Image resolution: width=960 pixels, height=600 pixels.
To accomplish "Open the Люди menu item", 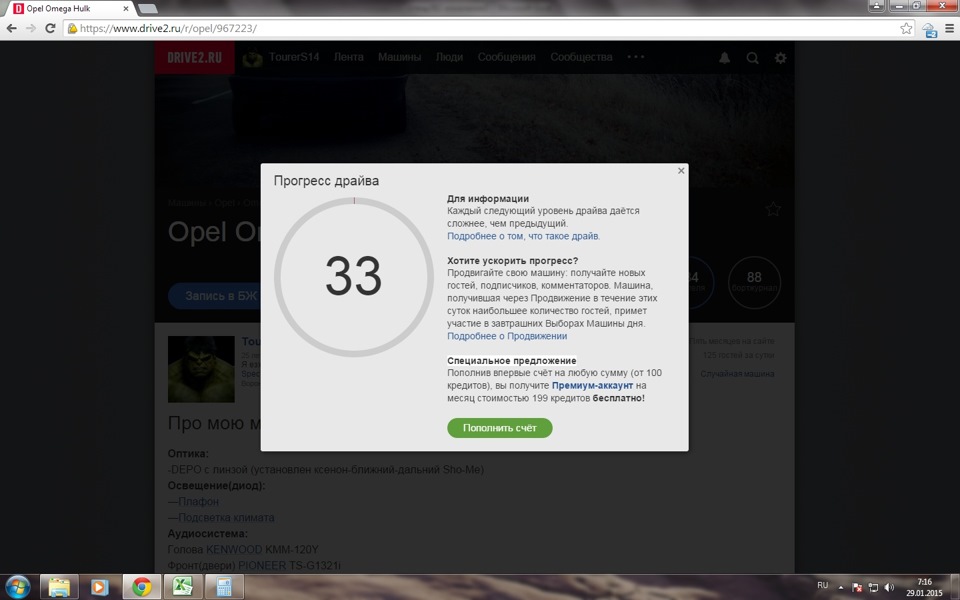I will (449, 57).
